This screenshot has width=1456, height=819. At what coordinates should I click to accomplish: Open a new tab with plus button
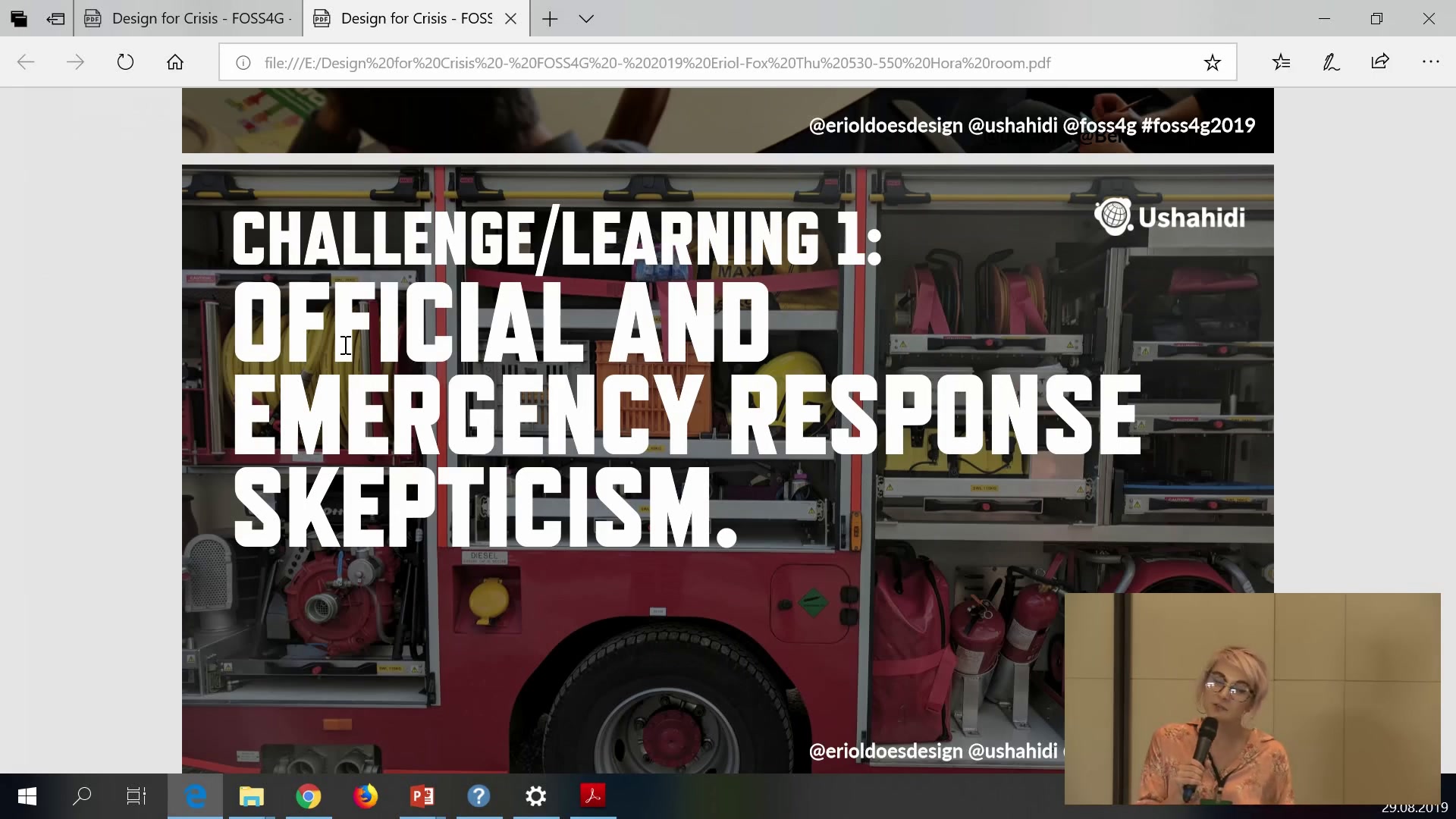pyautogui.click(x=551, y=19)
